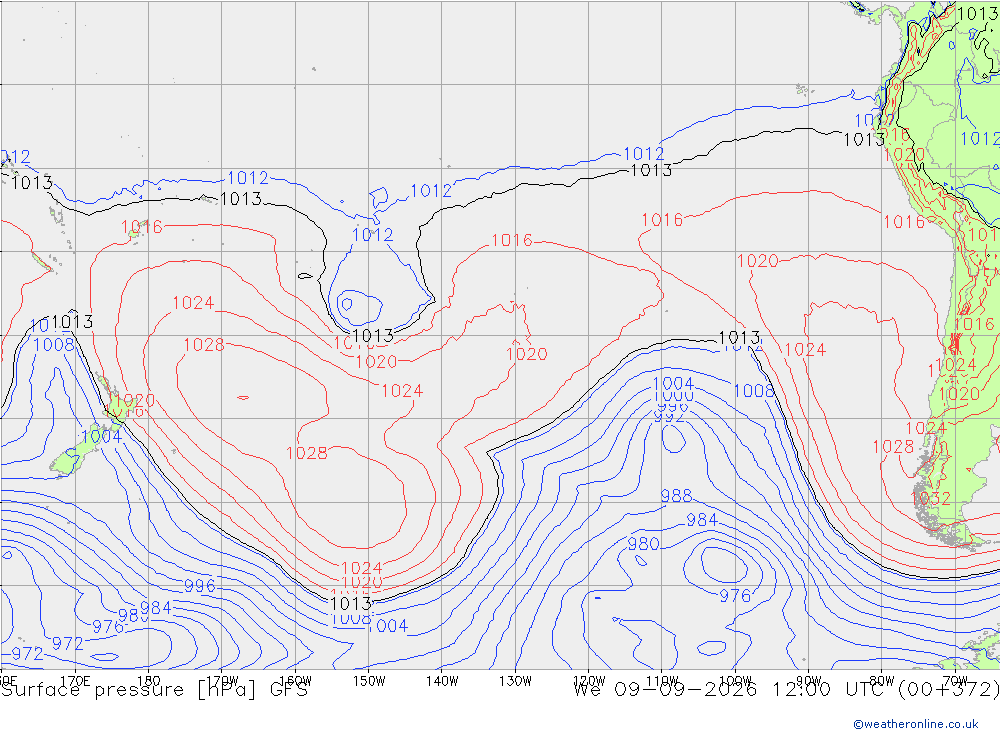Image resolution: width=1000 pixels, height=733 pixels.
Task: Select the 110W longitude label
Action: coord(662,681)
